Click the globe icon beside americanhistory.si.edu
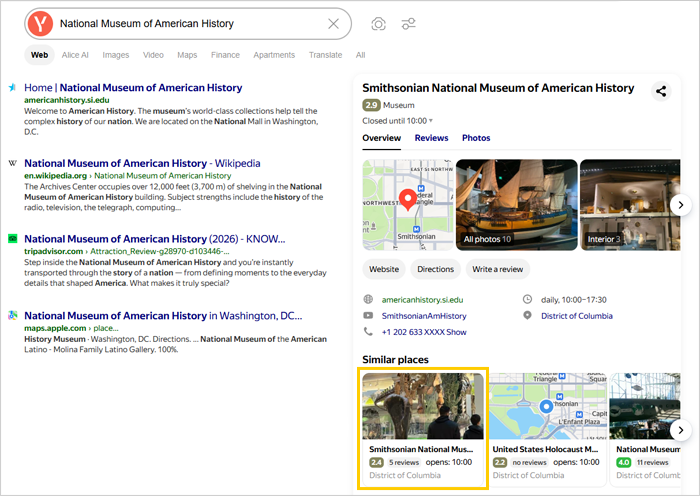Viewport: 700px width, 496px height. 368,299
